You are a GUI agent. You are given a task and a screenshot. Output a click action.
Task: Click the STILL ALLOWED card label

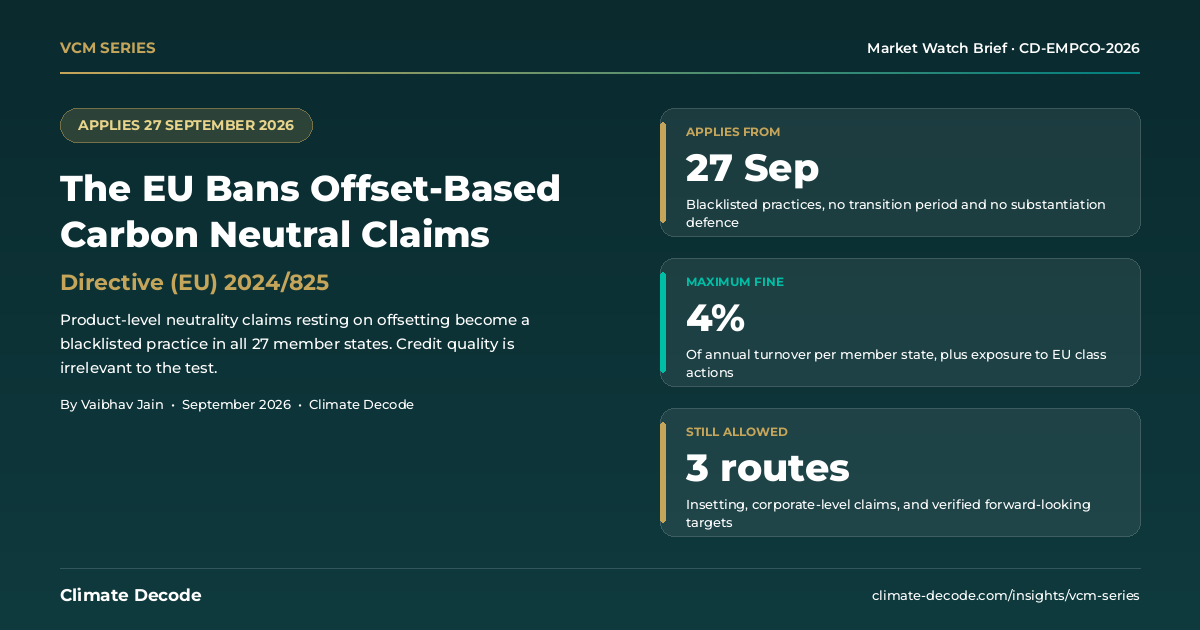pyautogui.click(x=737, y=432)
